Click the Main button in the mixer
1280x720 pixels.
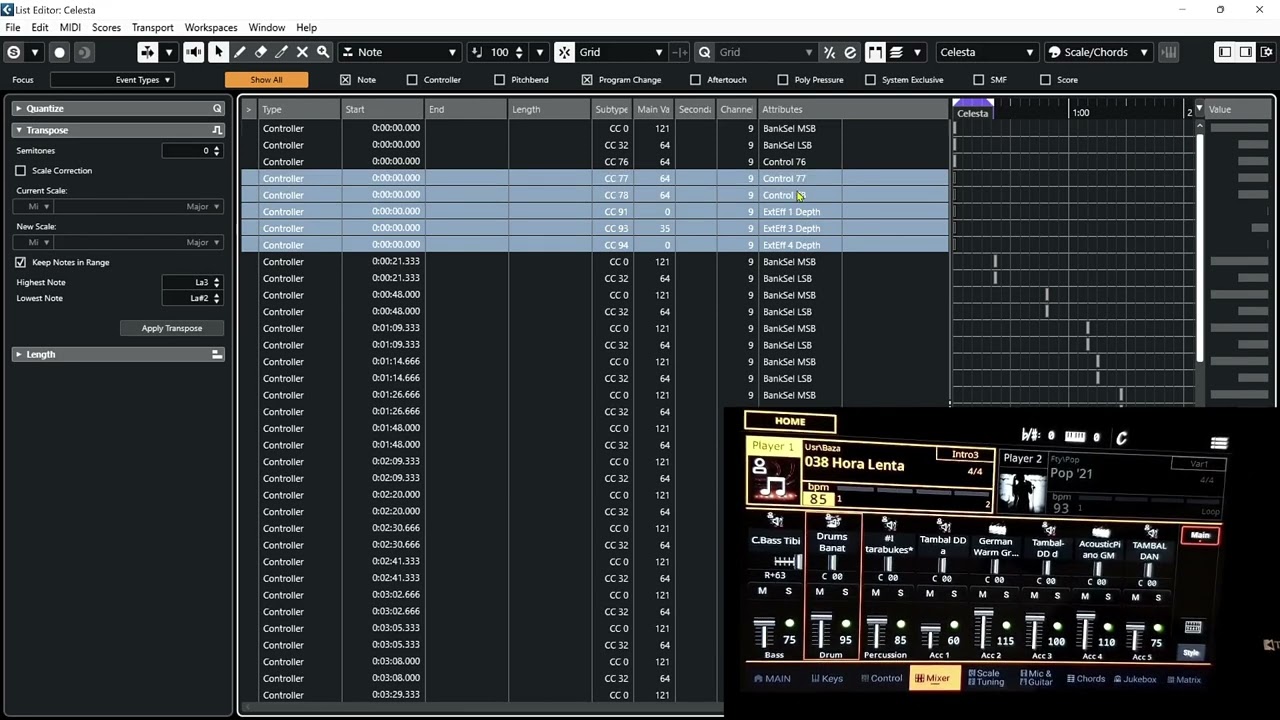1199,536
